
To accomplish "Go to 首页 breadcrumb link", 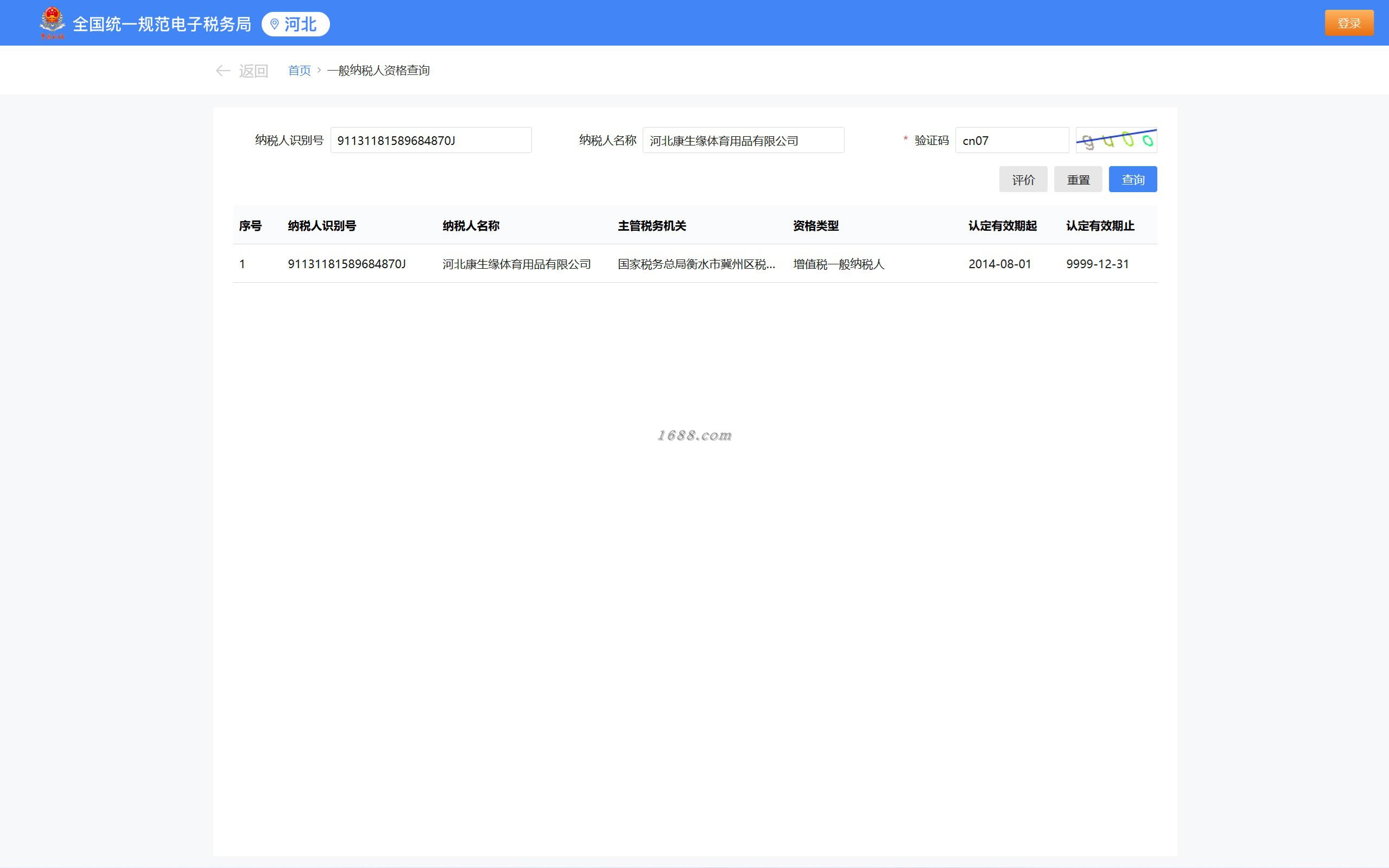I will click(299, 70).
